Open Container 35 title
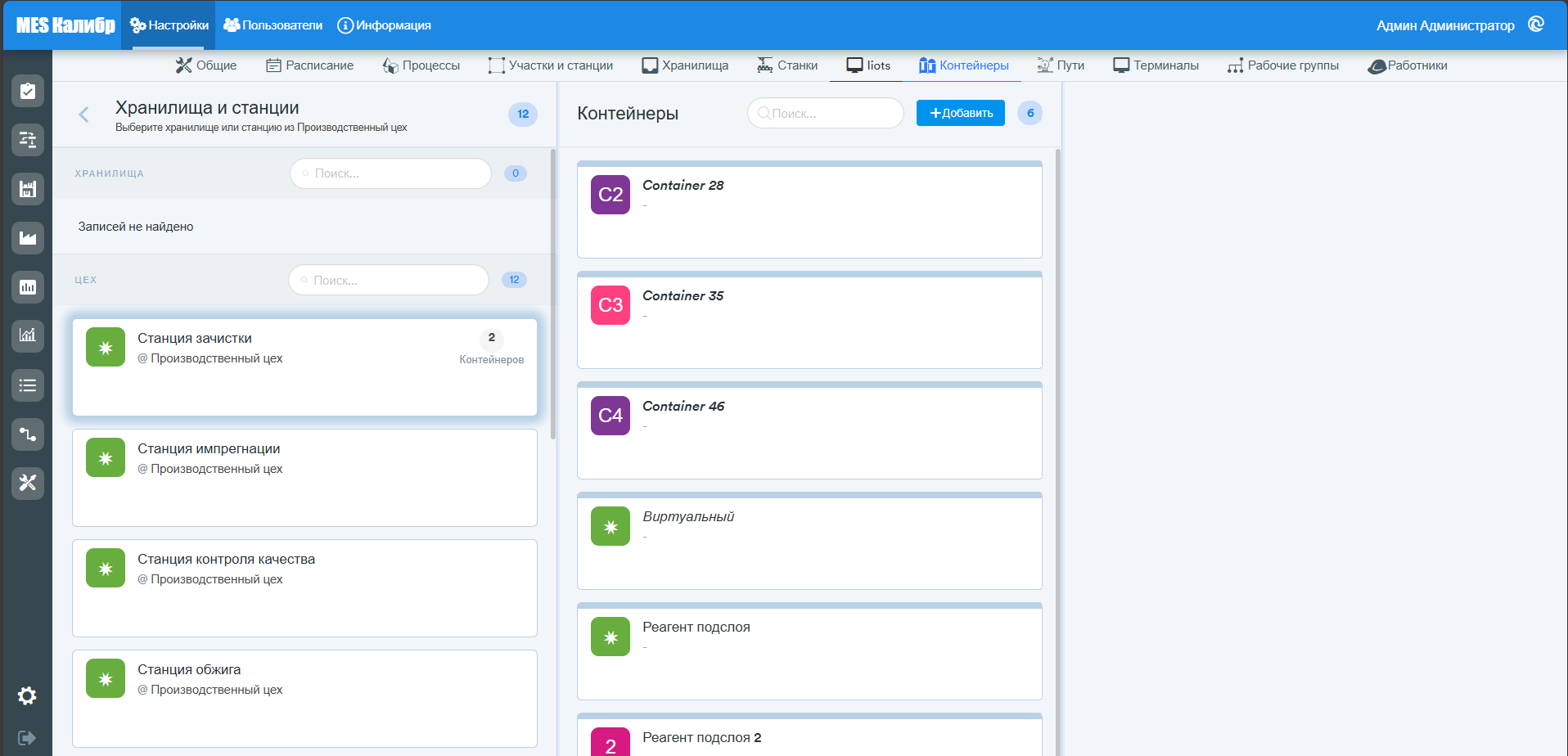 click(683, 295)
